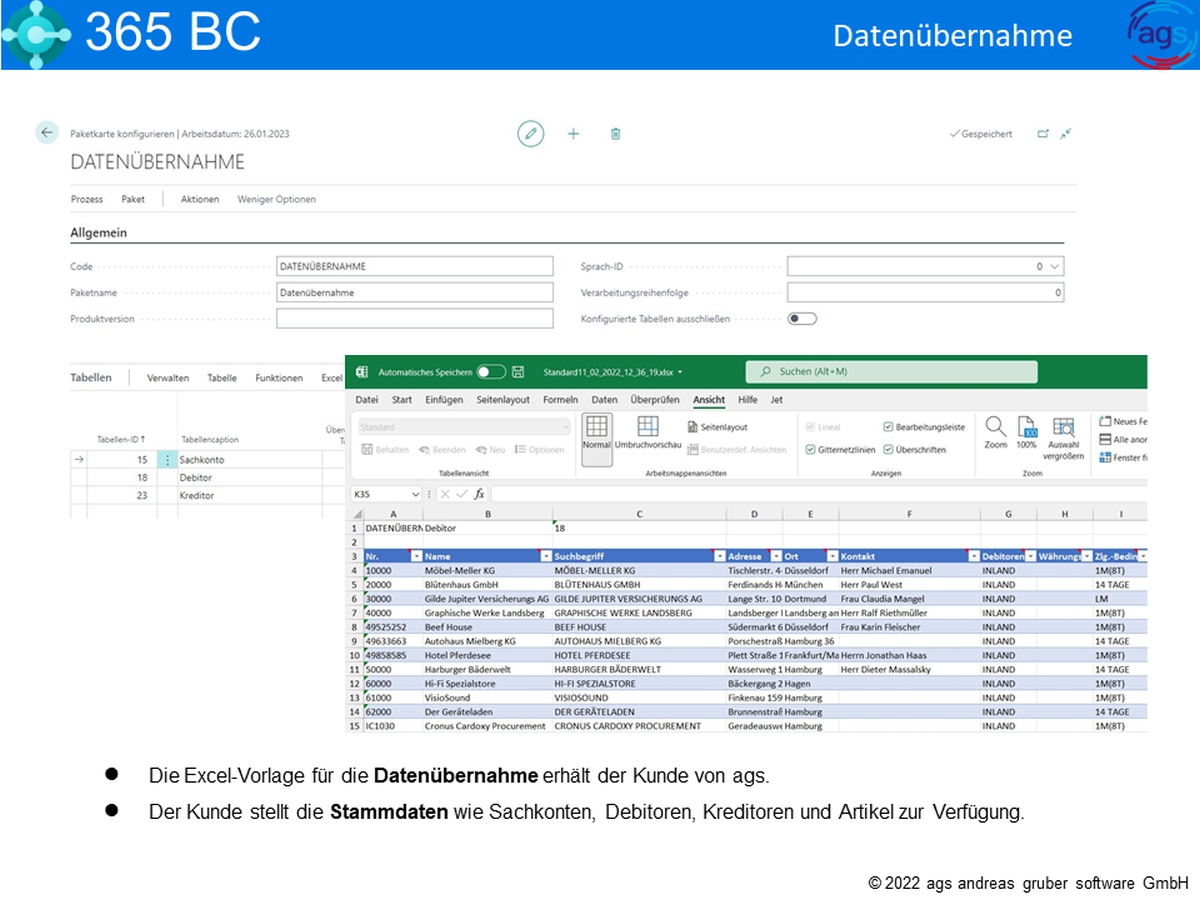Open the Name column filter dropdown
The image size is (1200, 900).
coord(546,556)
